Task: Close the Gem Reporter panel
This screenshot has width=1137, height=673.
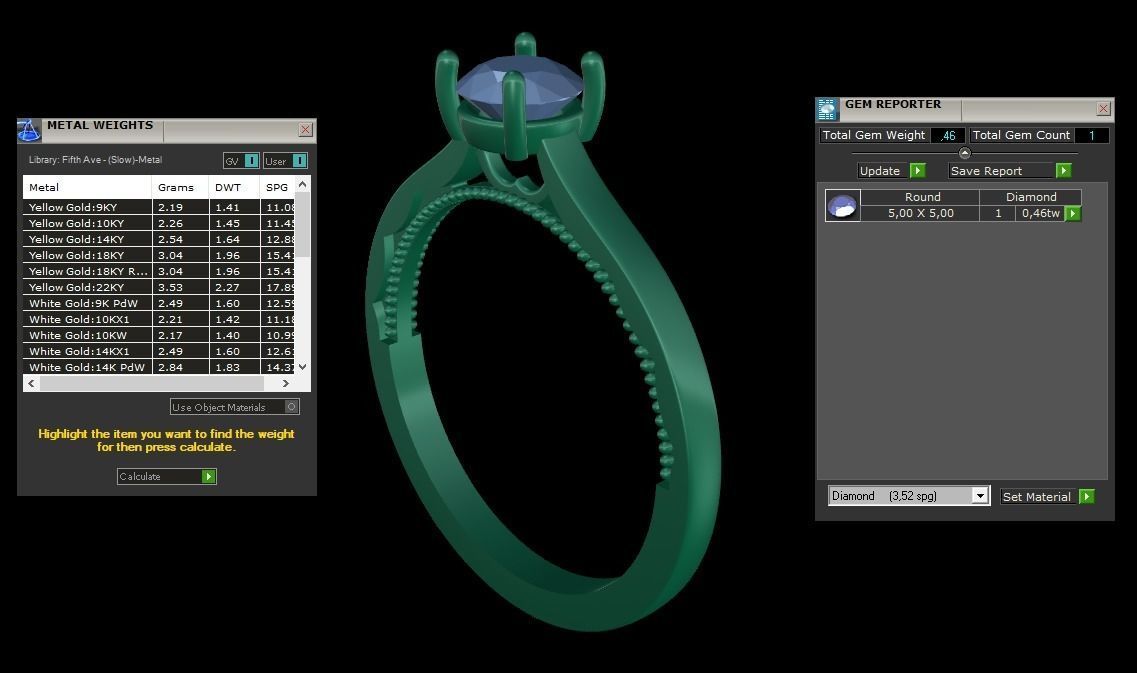Action: pos(1103,109)
